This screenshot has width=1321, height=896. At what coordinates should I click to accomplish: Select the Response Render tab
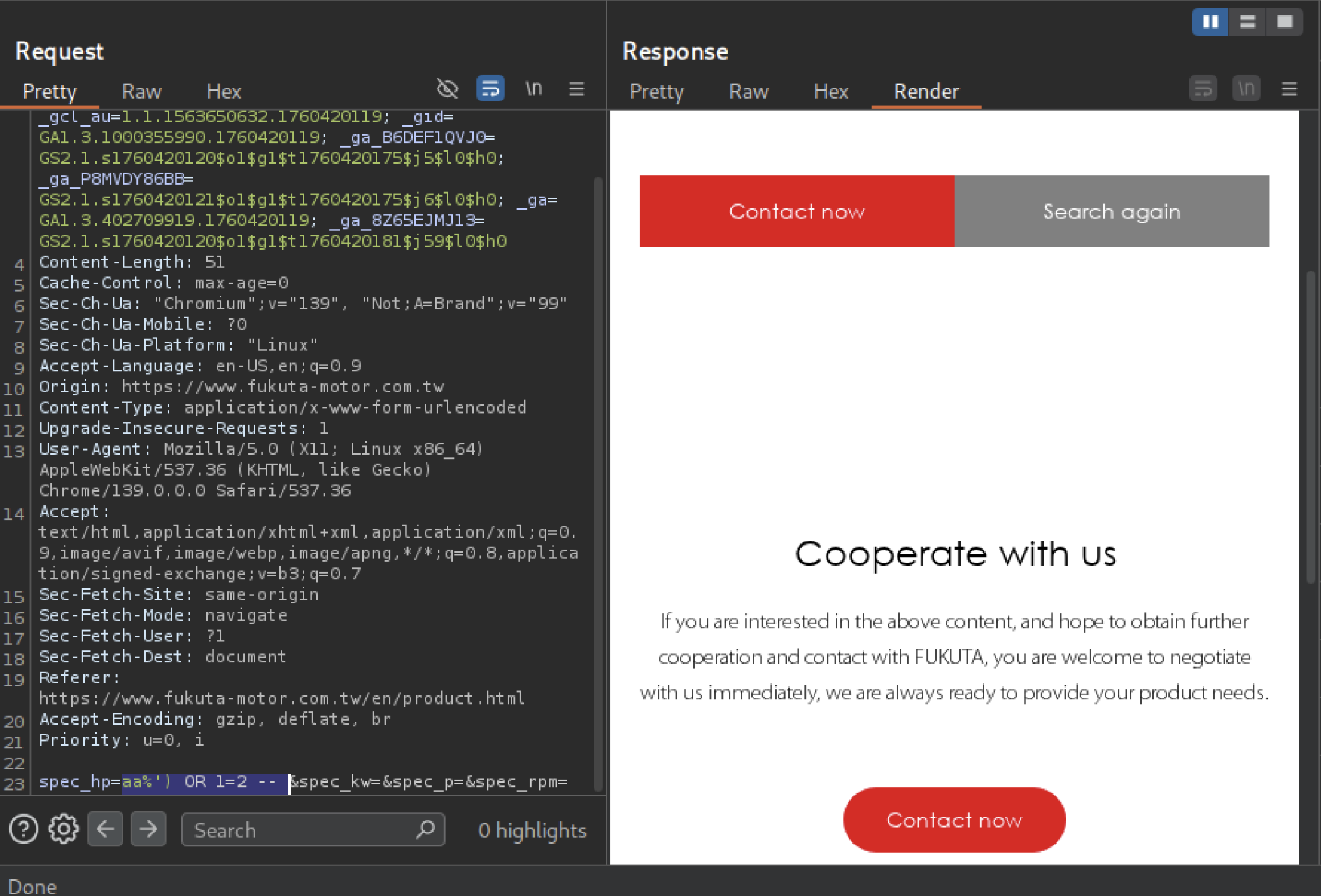[926, 92]
